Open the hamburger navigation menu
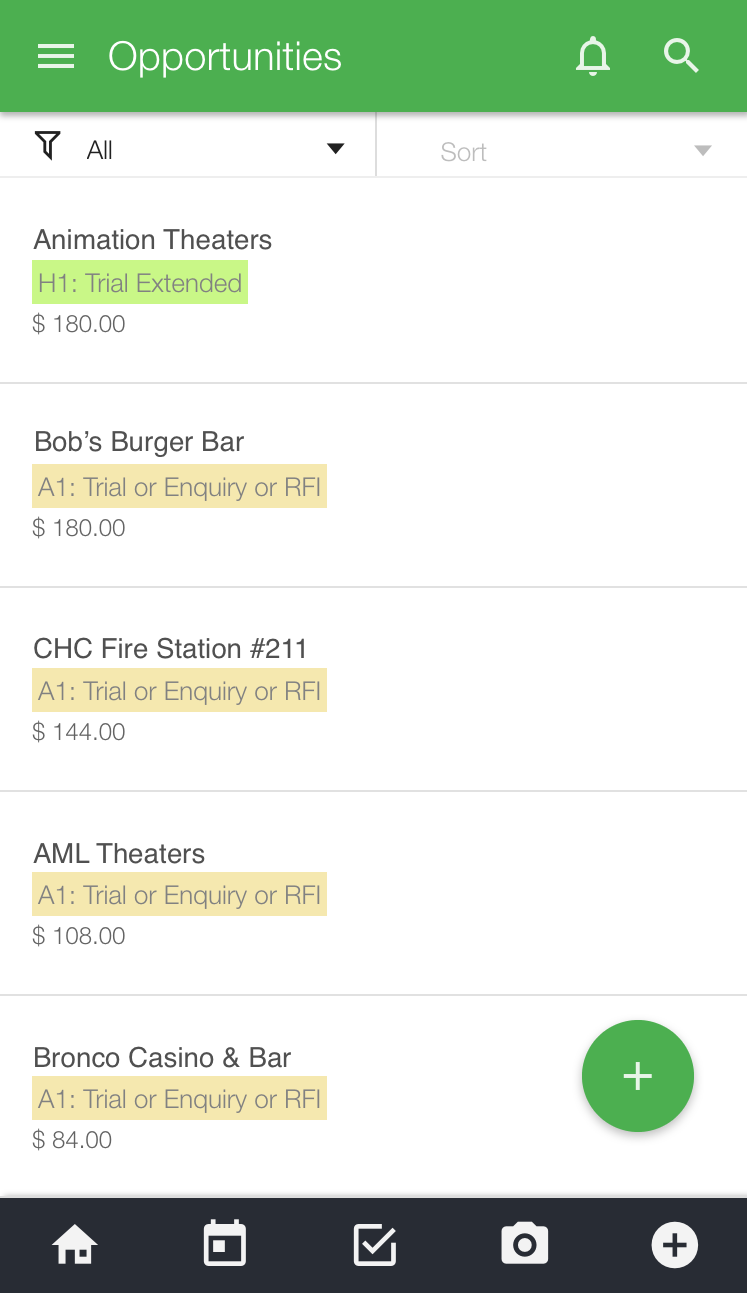The width and height of the screenshot is (747, 1293). (x=56, y=57)
